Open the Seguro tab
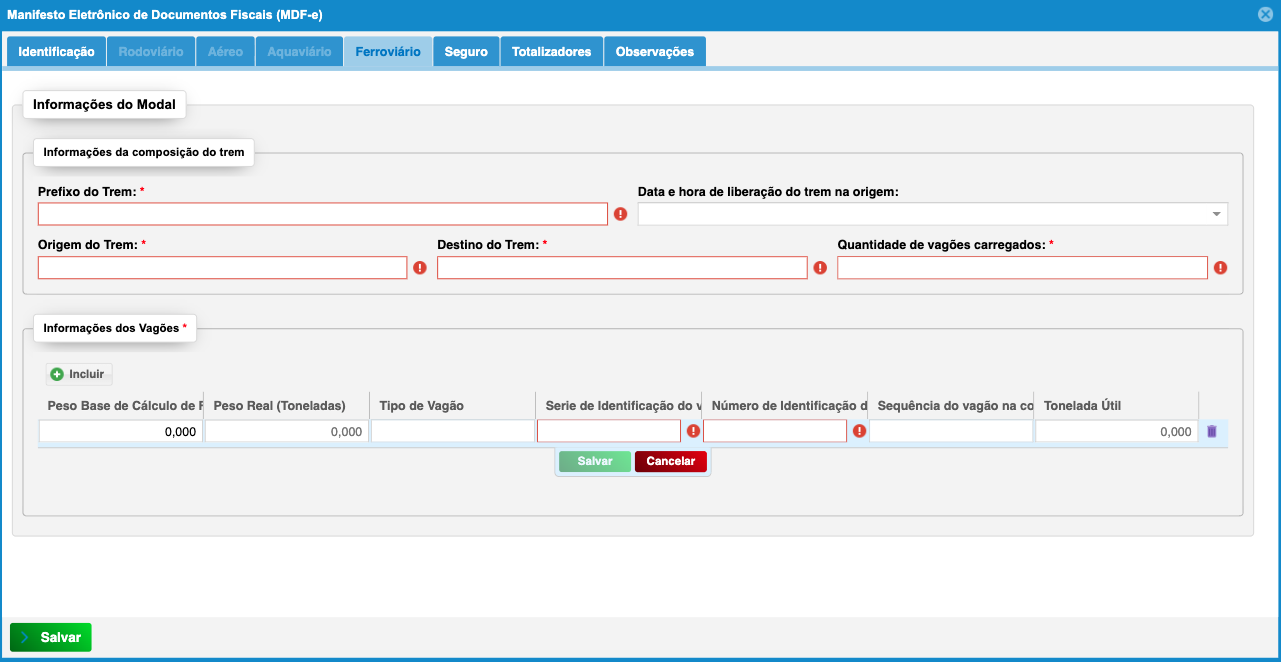 tap(466, 52)
